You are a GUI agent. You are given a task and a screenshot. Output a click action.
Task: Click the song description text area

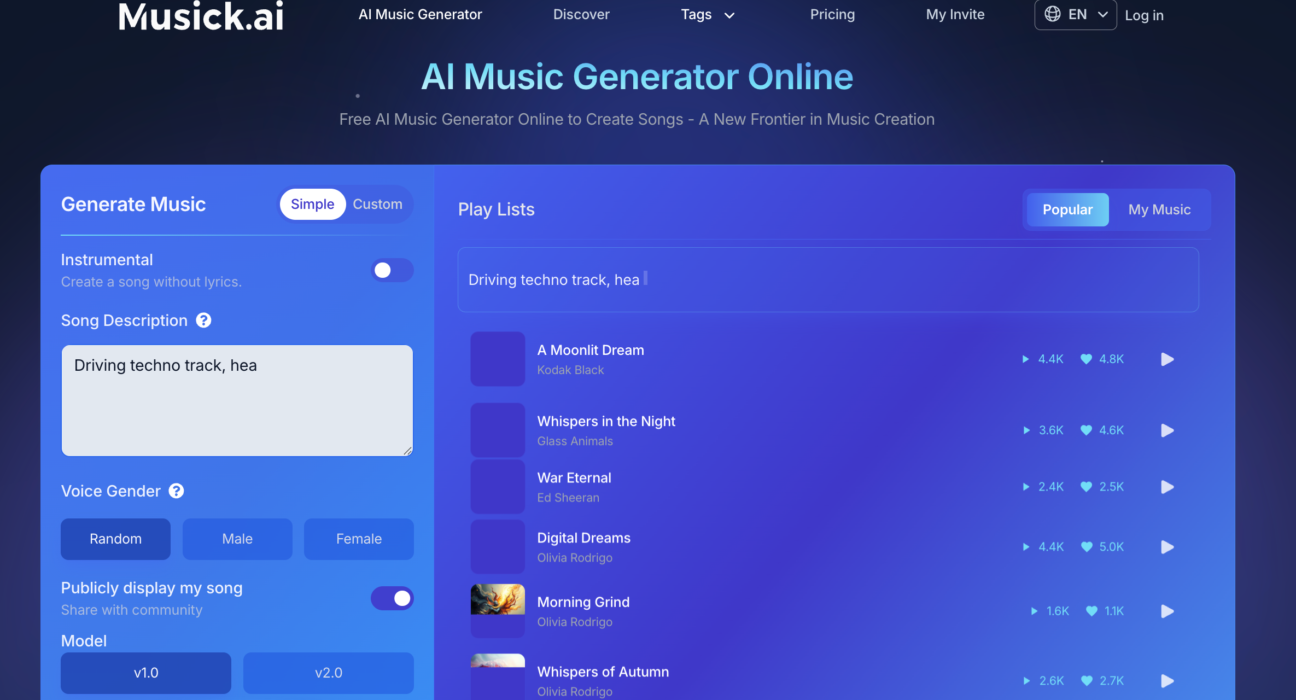(x=237, y=400)
